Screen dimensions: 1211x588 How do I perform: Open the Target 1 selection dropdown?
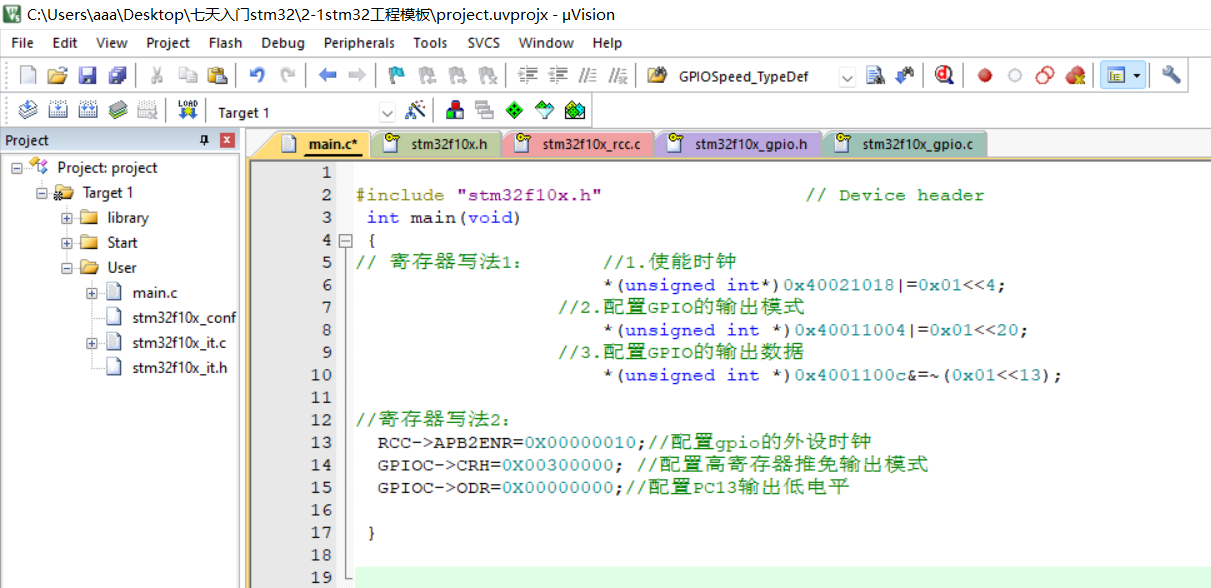387,111
